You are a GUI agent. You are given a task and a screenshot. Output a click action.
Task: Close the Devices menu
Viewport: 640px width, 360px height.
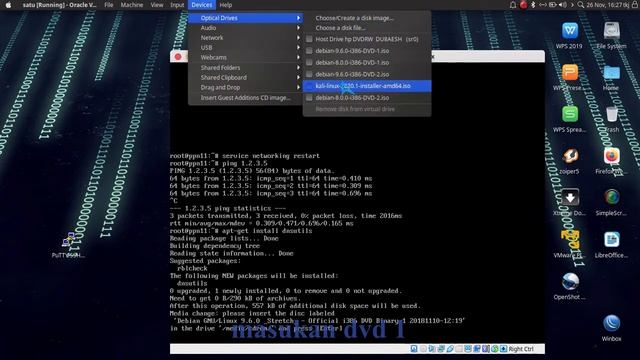(x=202, y=5)
